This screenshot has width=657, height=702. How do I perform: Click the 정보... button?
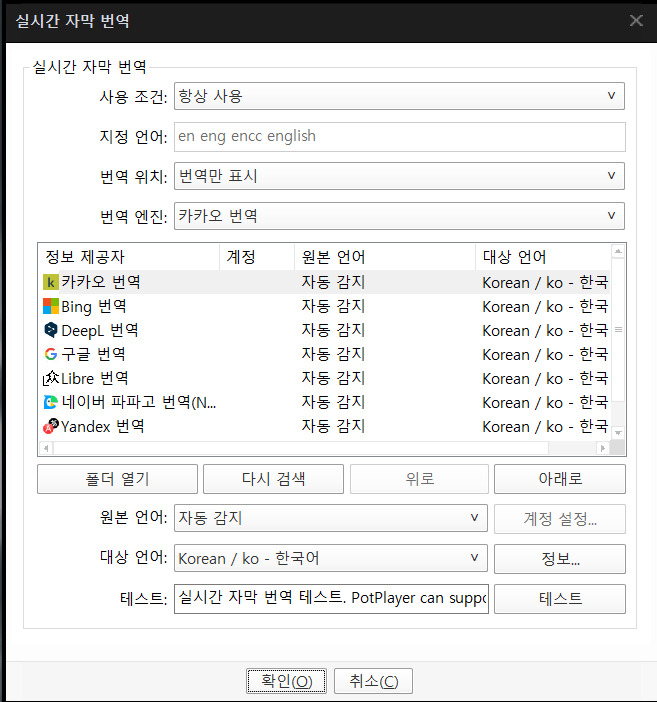click(560, 559)
